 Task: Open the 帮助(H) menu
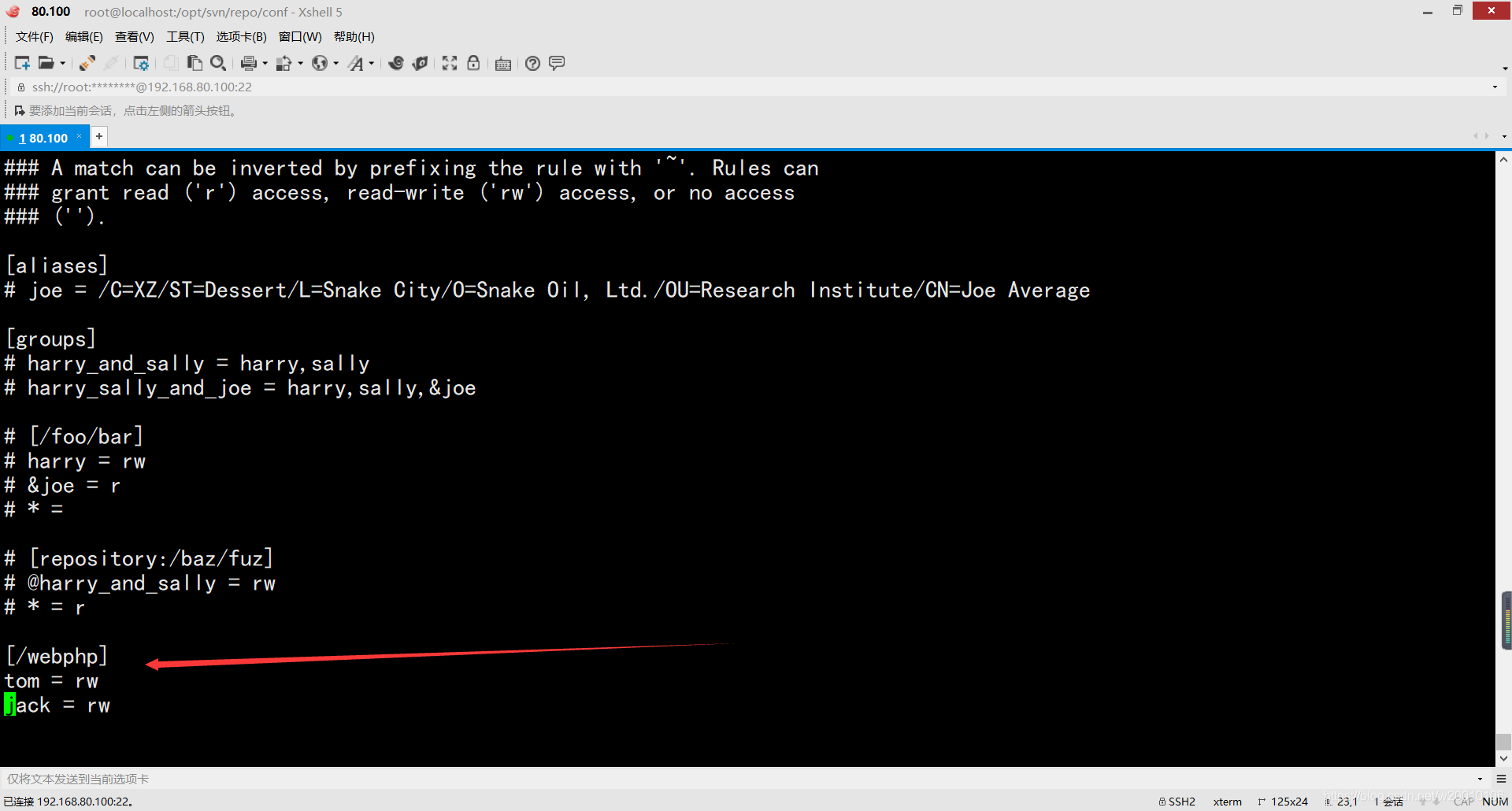coord(354,37)
